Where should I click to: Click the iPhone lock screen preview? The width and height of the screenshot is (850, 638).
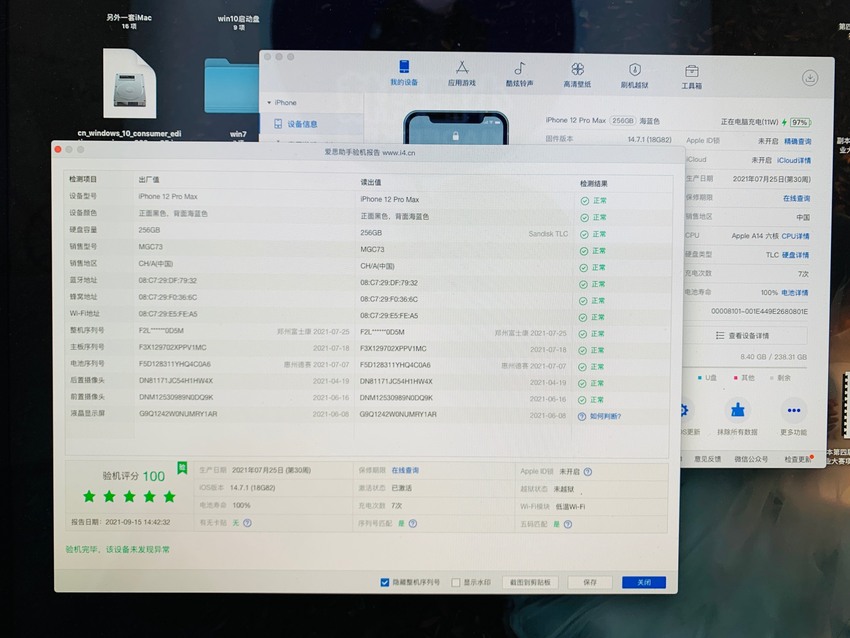(455, 129)
